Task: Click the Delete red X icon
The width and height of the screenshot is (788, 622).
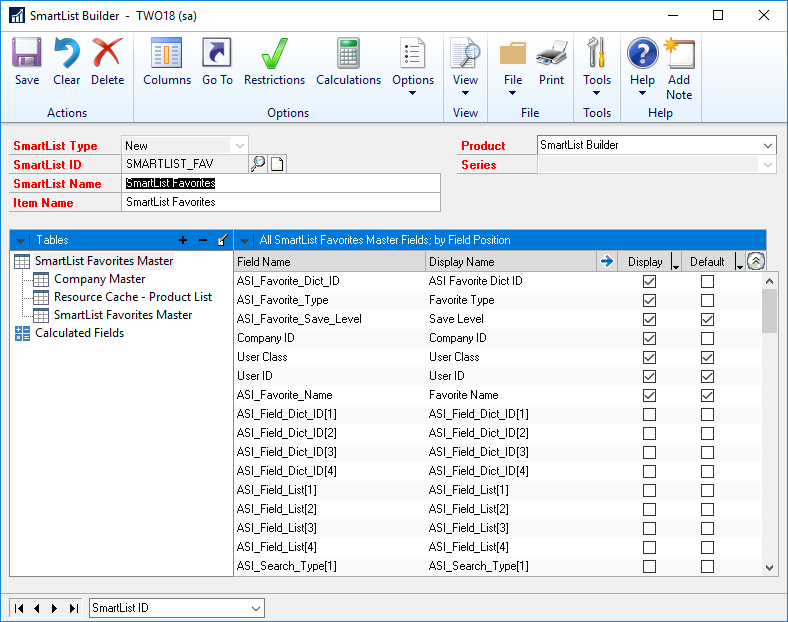Action: [x=107, y=53]
